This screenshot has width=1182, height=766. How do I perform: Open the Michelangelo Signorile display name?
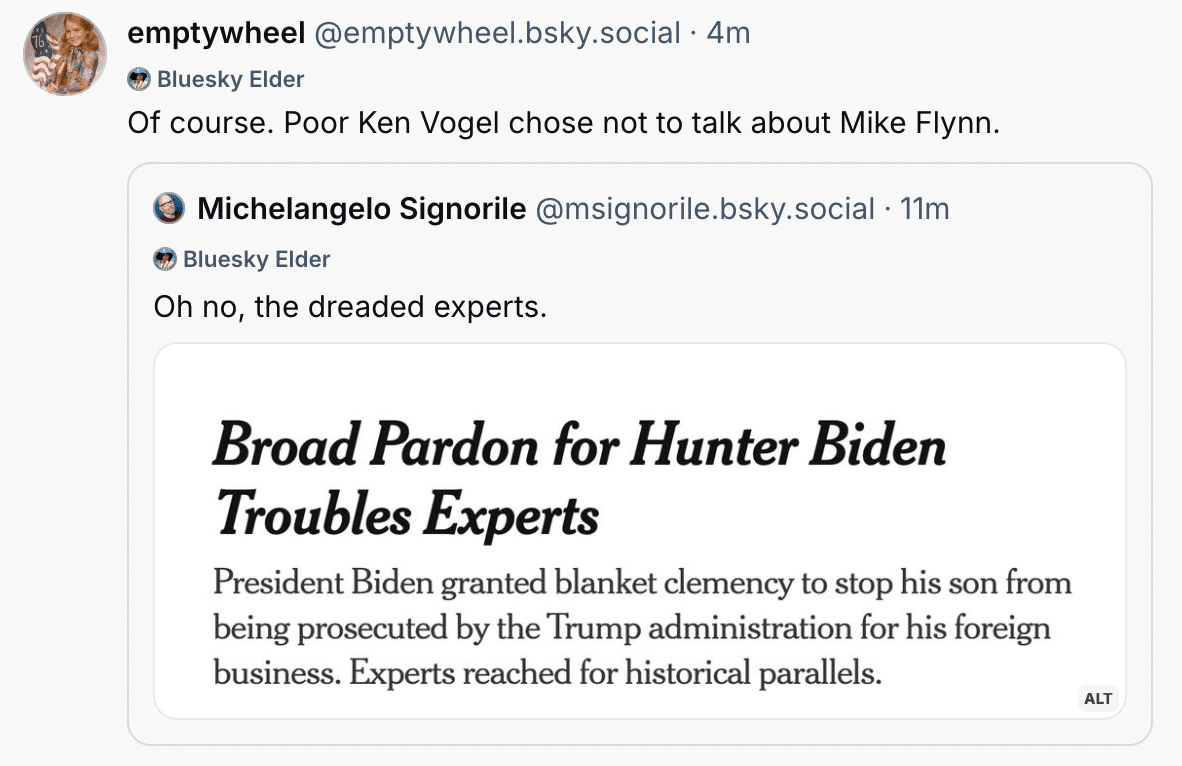coord(361,208)
